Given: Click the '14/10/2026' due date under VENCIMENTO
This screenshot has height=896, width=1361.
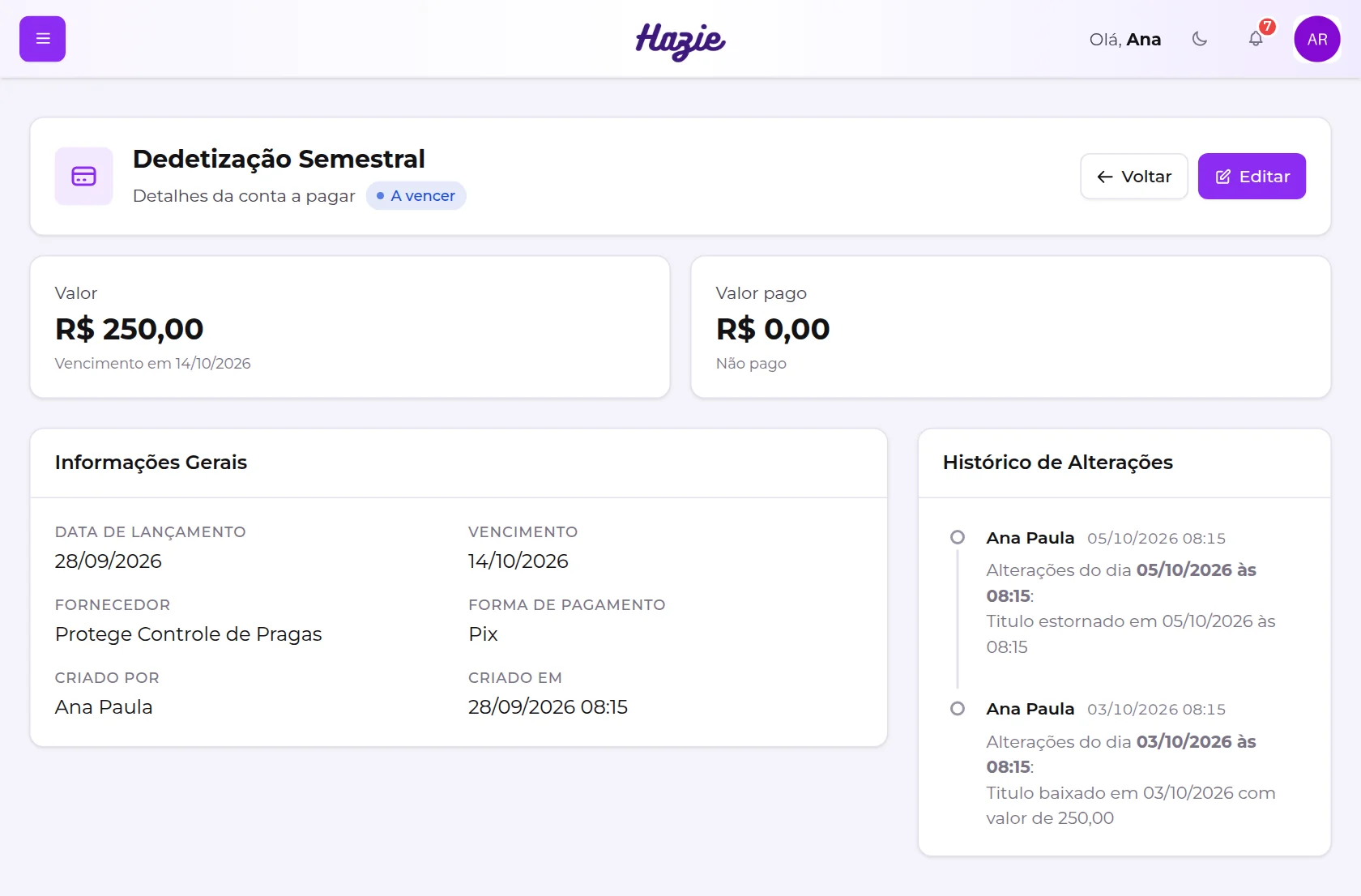Looking at the screenshot, I should pos(518,561).
